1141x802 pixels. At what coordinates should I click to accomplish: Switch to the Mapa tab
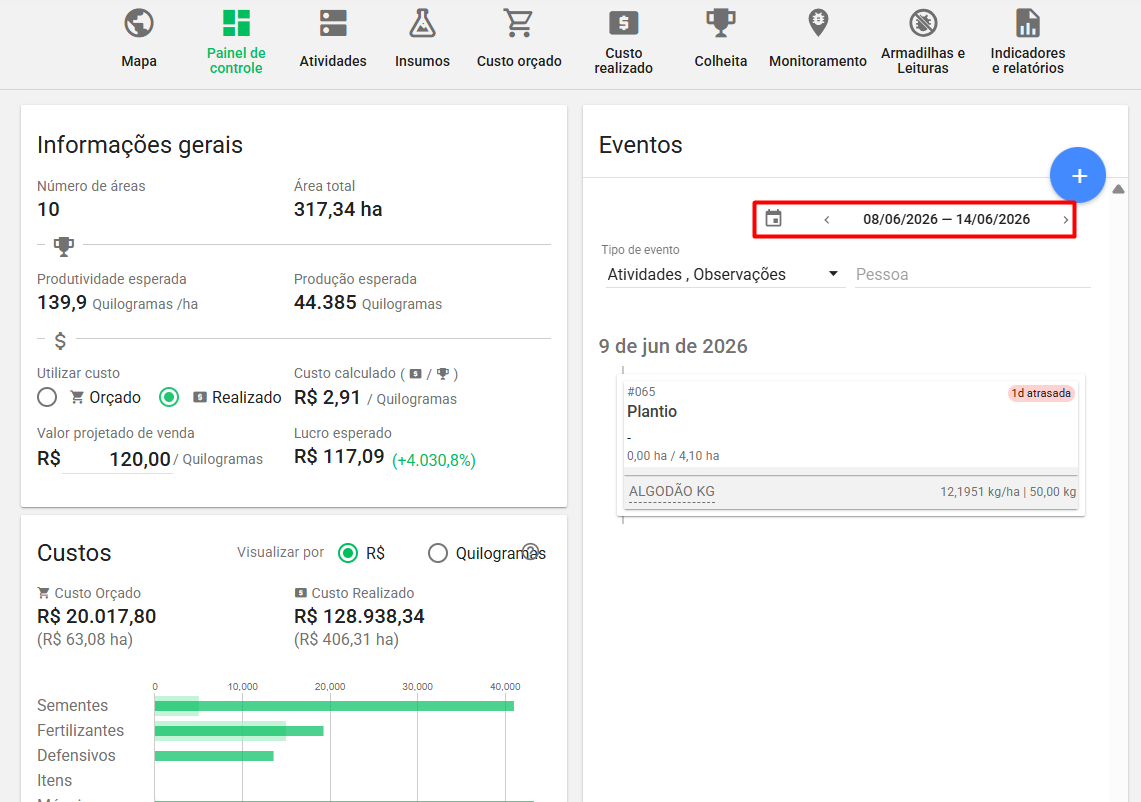(139, 61)
